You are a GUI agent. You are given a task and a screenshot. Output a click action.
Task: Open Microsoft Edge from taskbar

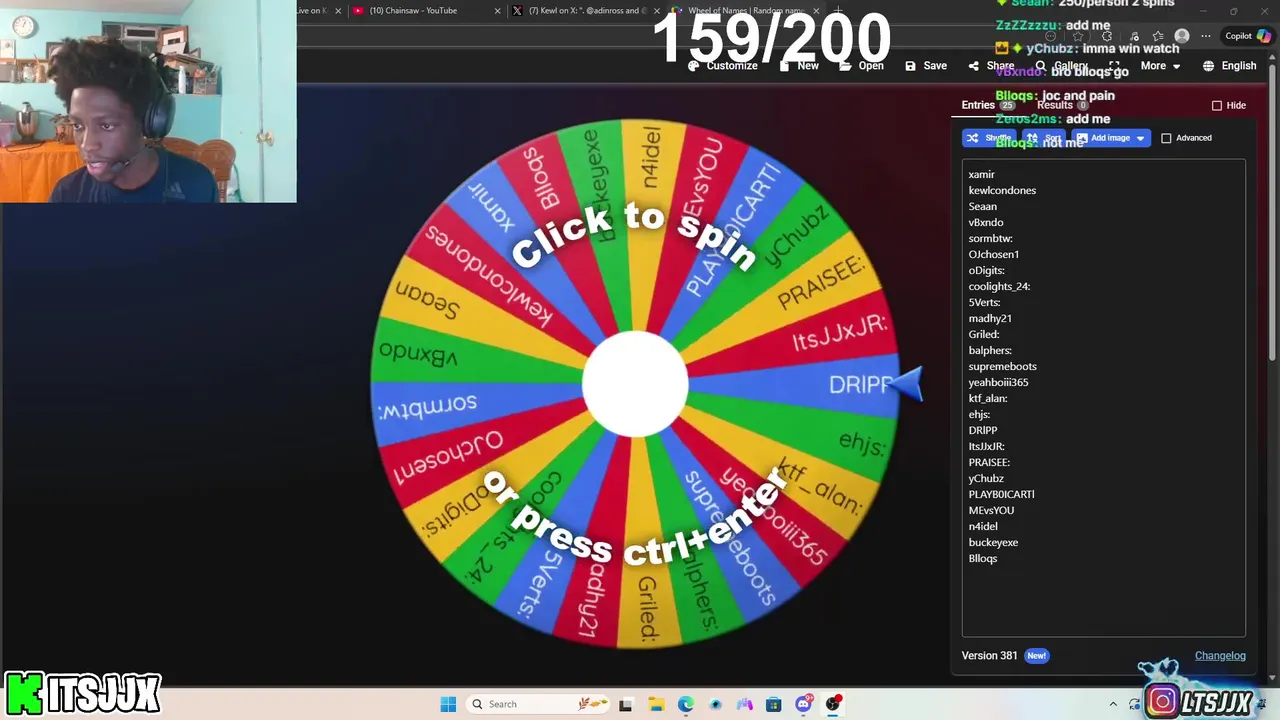686,704
